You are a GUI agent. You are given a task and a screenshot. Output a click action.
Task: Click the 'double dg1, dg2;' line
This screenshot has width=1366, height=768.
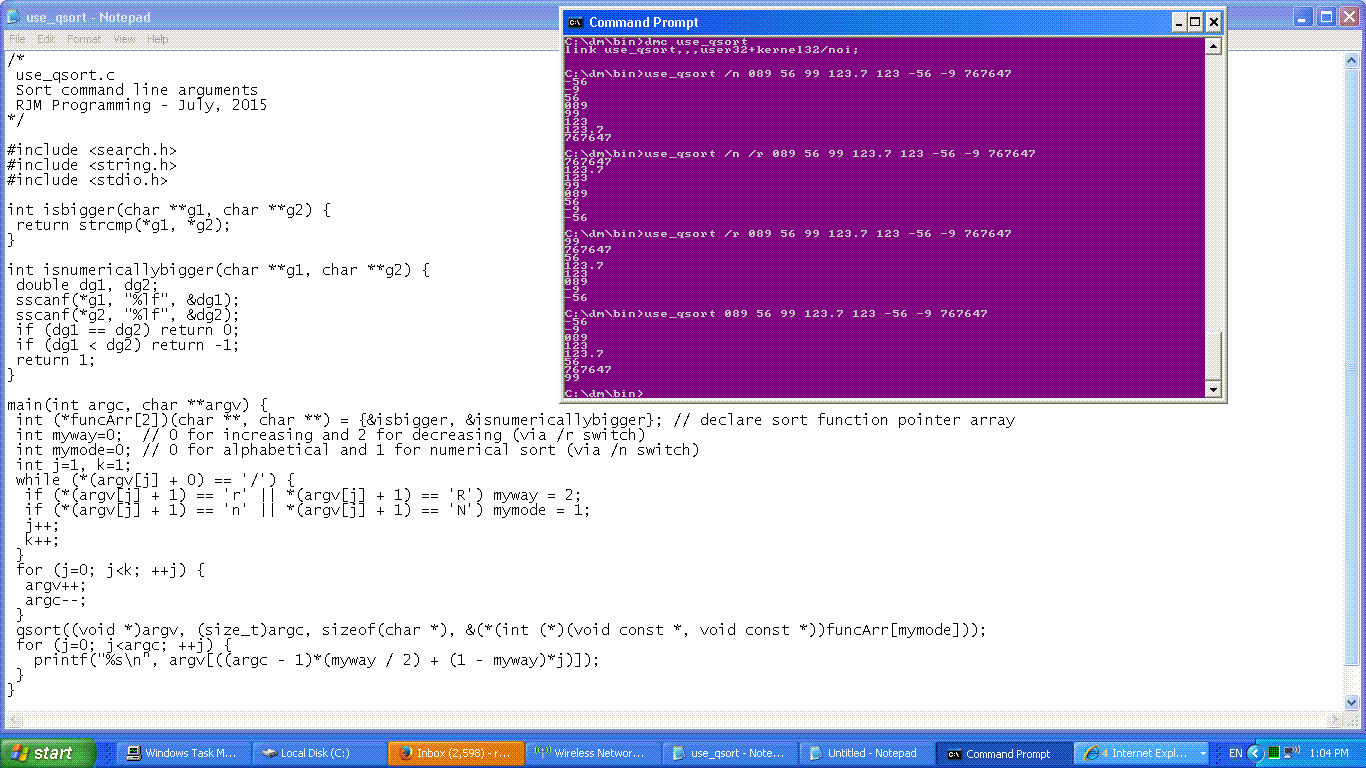[x=88, y=285]
